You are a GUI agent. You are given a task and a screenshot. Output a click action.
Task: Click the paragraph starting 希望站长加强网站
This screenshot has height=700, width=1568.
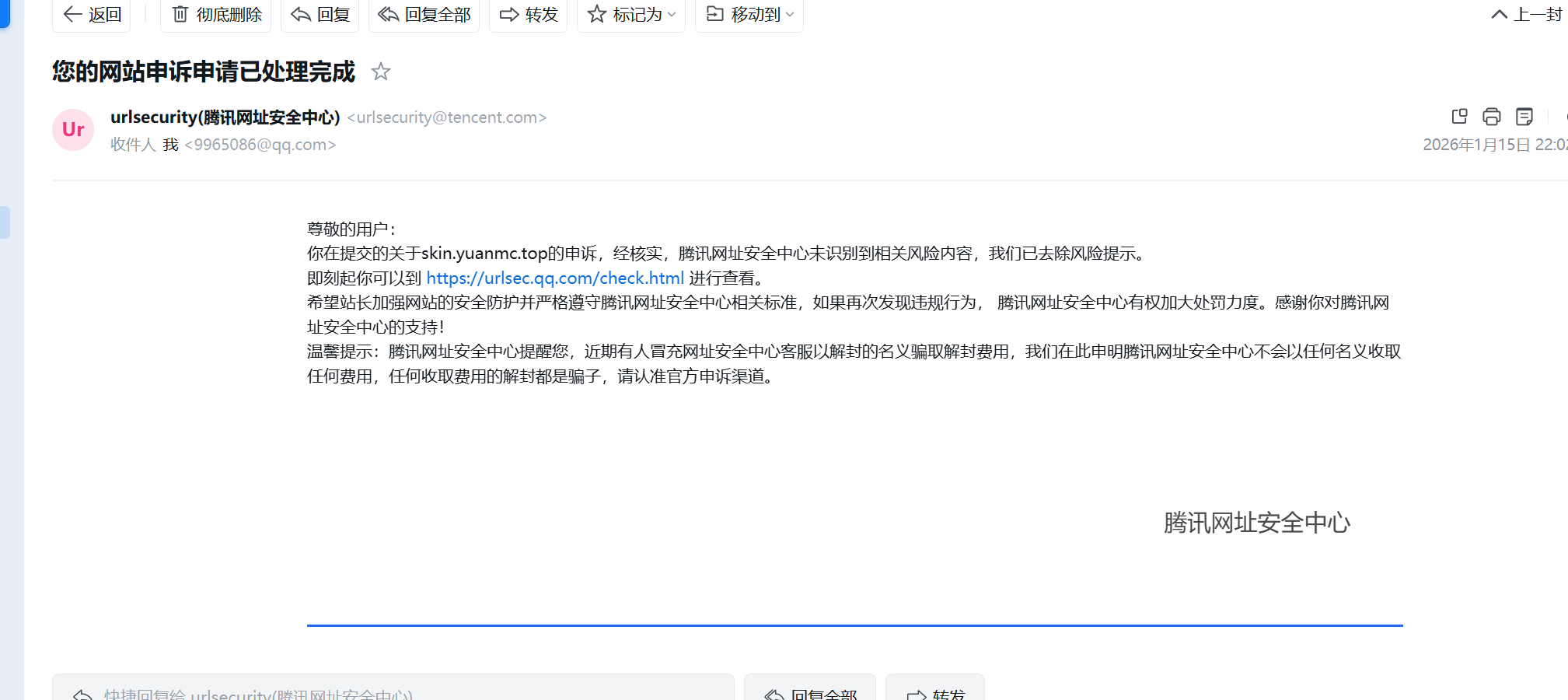(848, 314)
